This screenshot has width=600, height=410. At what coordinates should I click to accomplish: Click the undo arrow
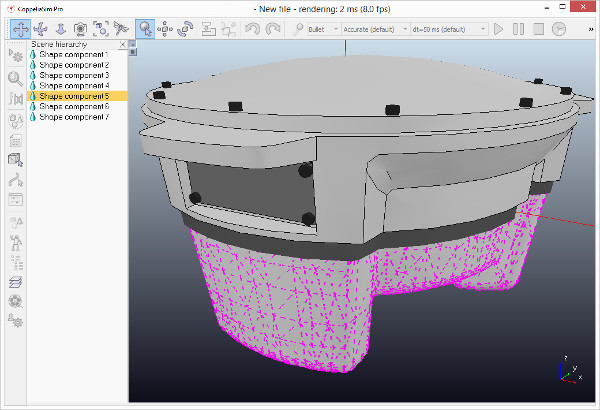point(253,29)
